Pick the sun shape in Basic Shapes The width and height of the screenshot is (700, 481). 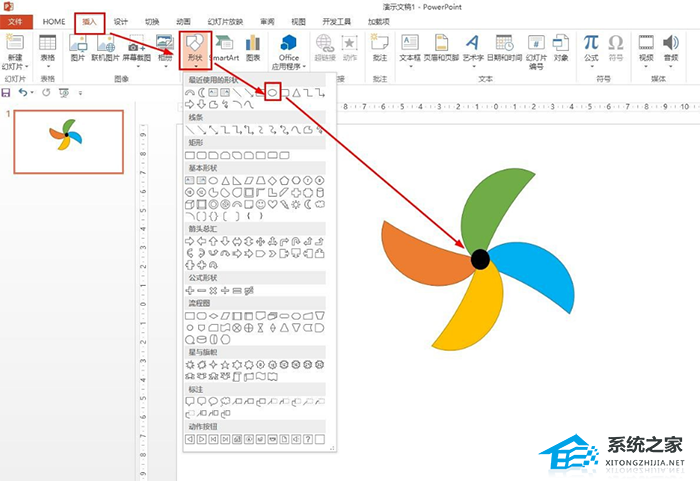pos(296,205)
